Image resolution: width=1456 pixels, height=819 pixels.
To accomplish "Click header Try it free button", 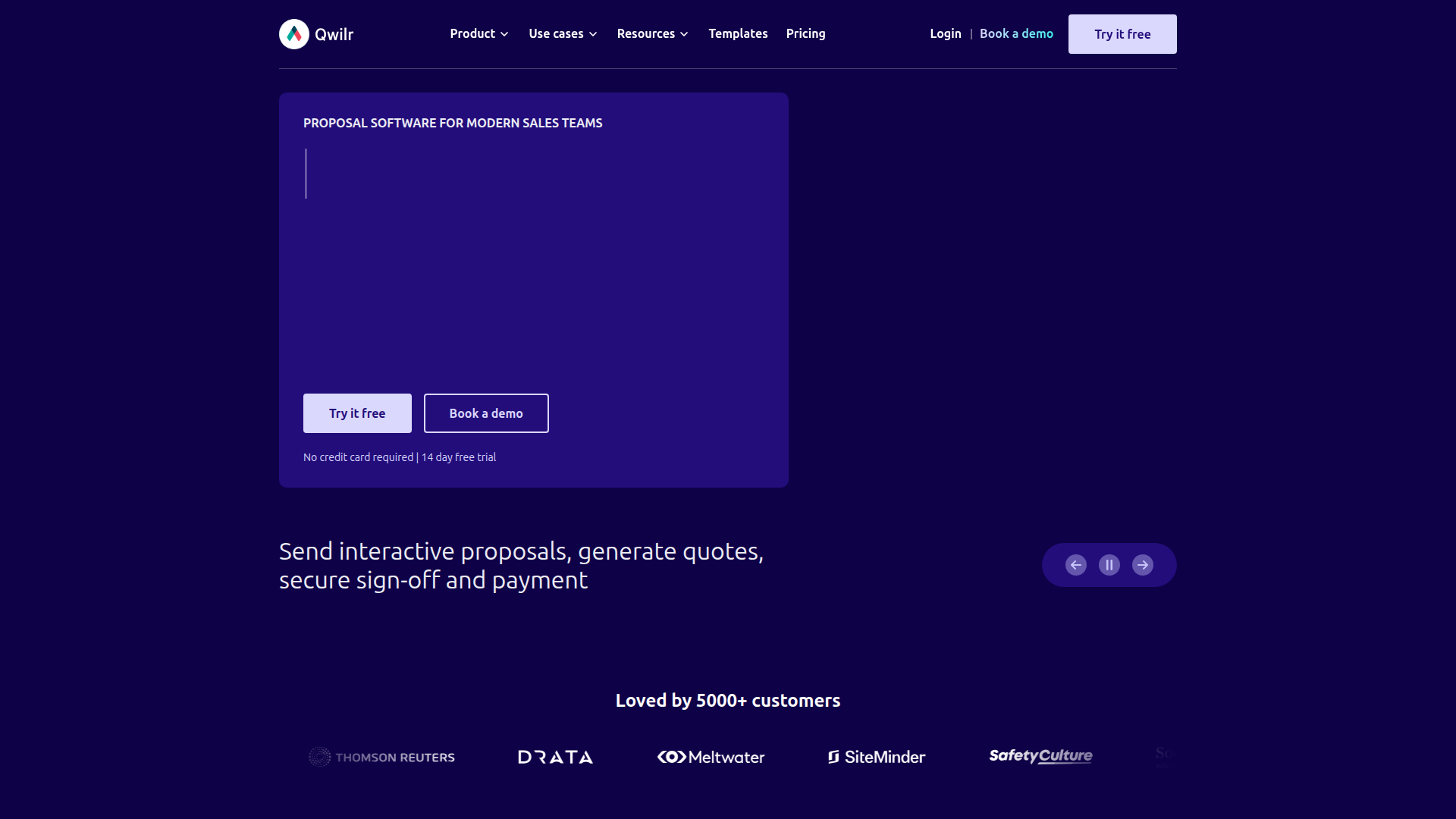I will [1122, 34].
